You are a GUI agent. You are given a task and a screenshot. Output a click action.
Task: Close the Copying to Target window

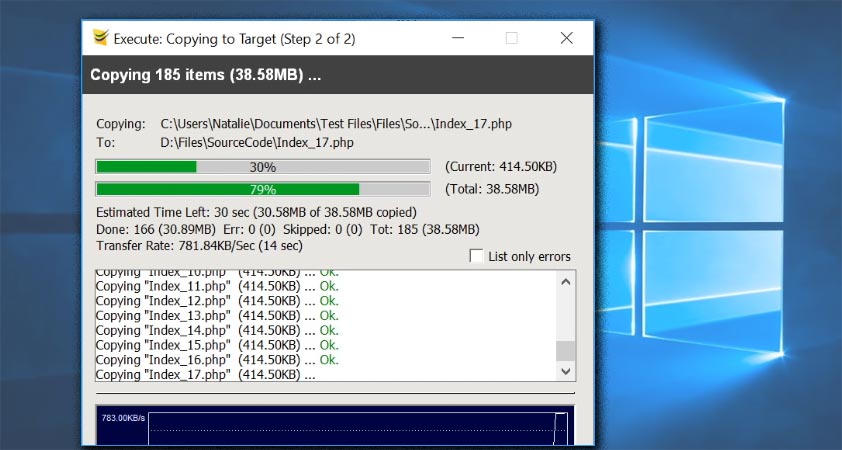pos(566,39)
